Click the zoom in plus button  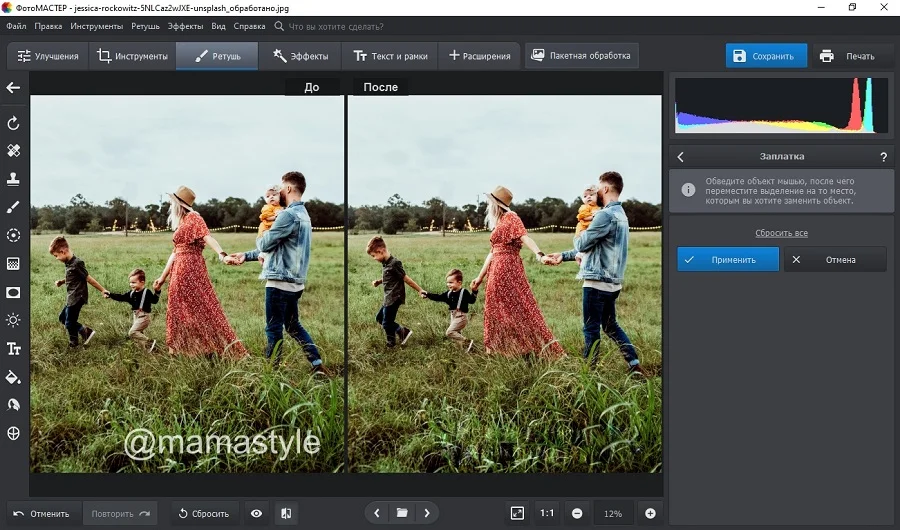[650, 513]
